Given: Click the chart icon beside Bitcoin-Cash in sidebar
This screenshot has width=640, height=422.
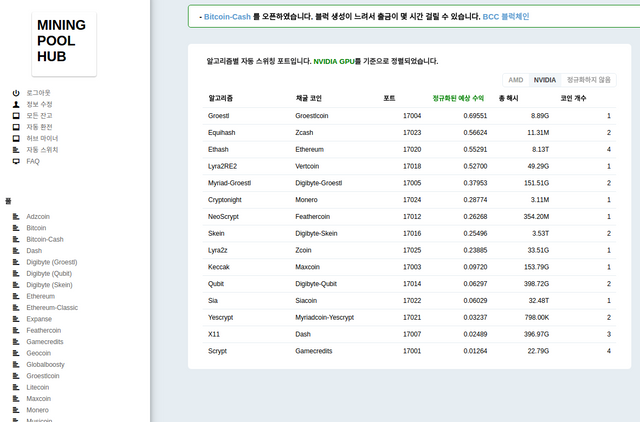Looking at the screenshot, I should [x=16, y=239].
